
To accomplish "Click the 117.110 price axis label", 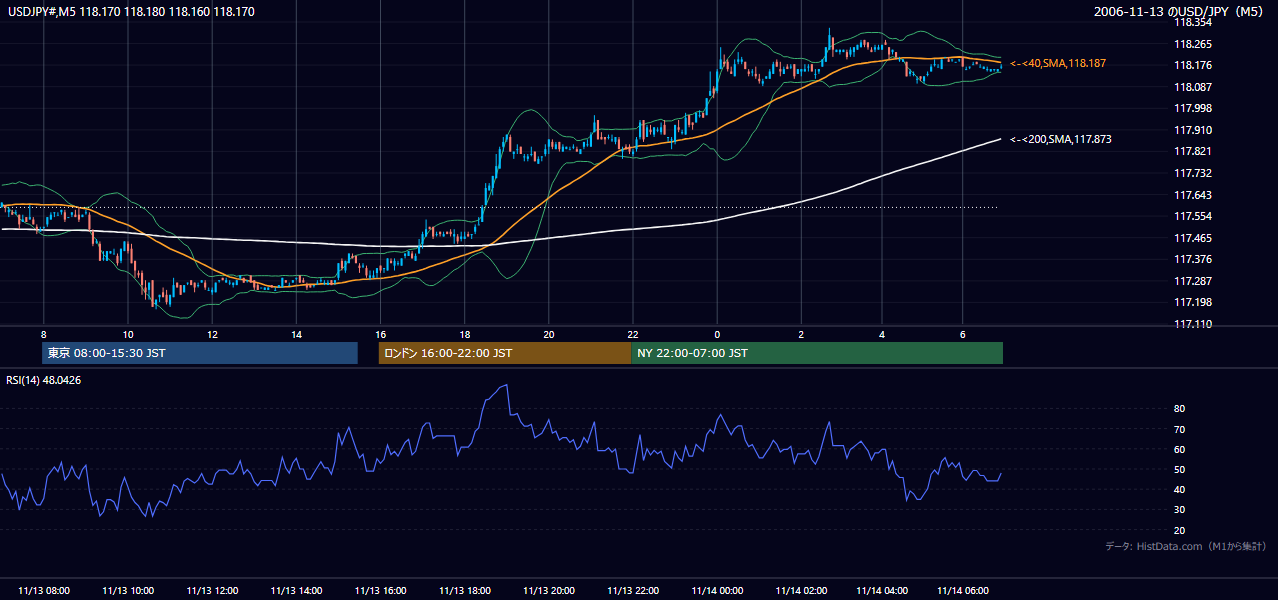I will coord(1193,324).
